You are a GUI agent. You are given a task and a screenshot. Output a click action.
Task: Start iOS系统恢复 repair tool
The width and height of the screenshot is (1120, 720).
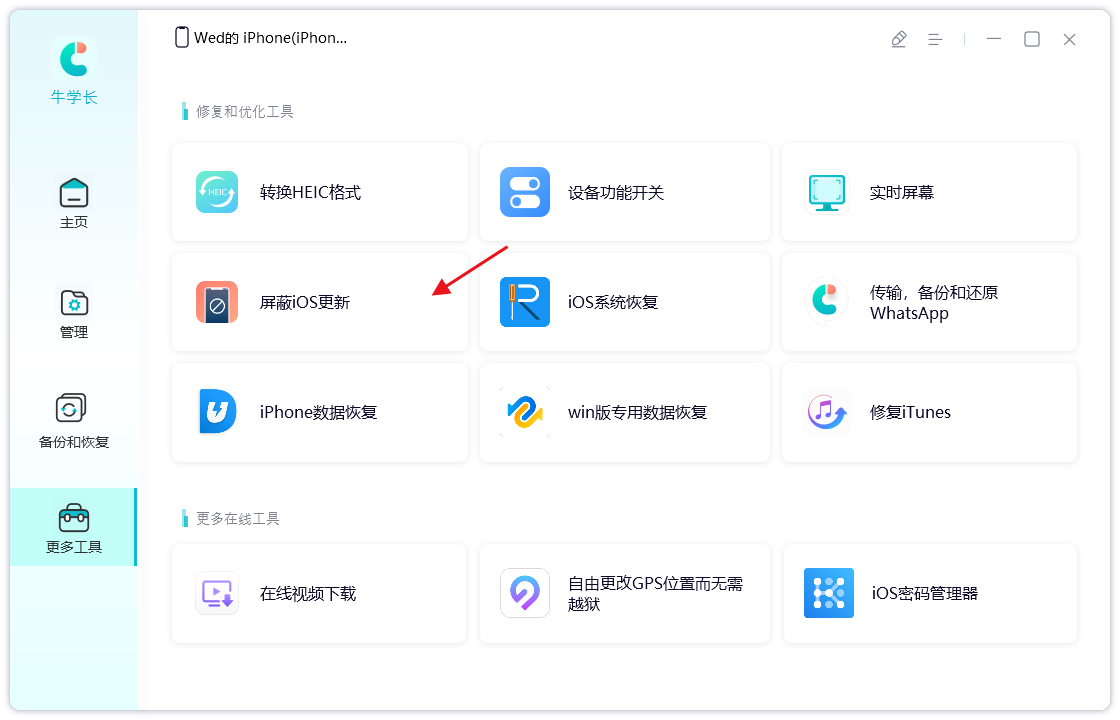click(625, 302)
